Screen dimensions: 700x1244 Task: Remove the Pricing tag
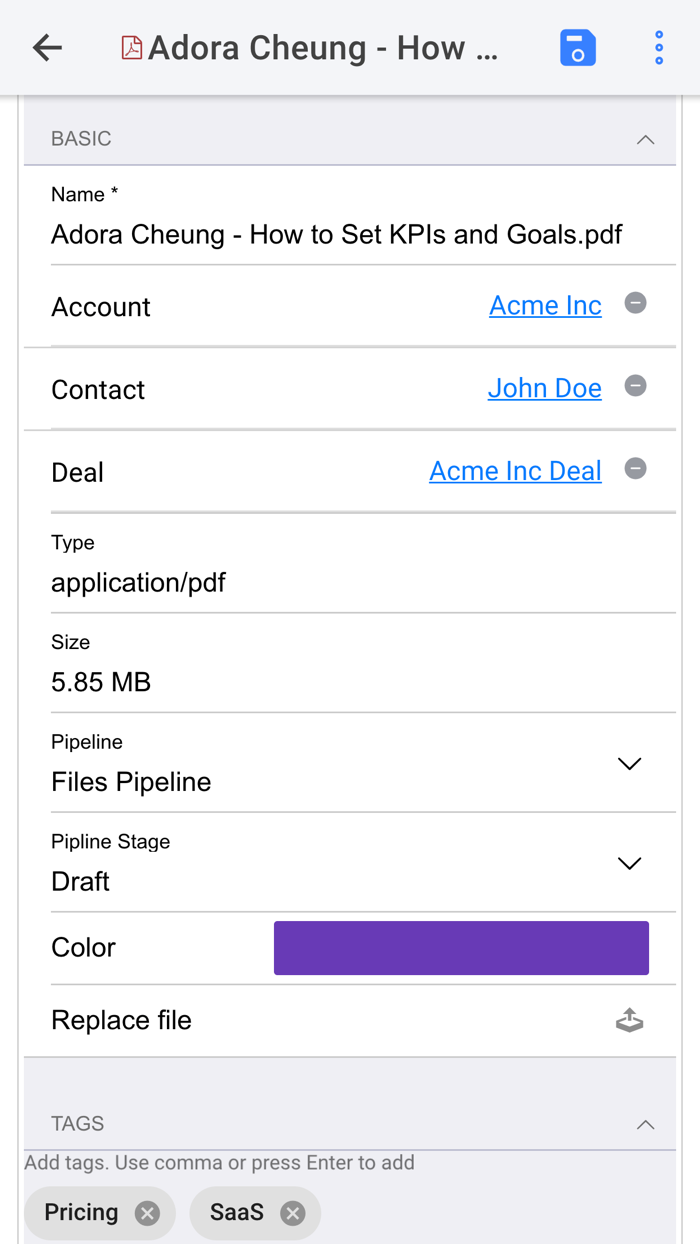pyautogui.click(x=147, y=1213)
